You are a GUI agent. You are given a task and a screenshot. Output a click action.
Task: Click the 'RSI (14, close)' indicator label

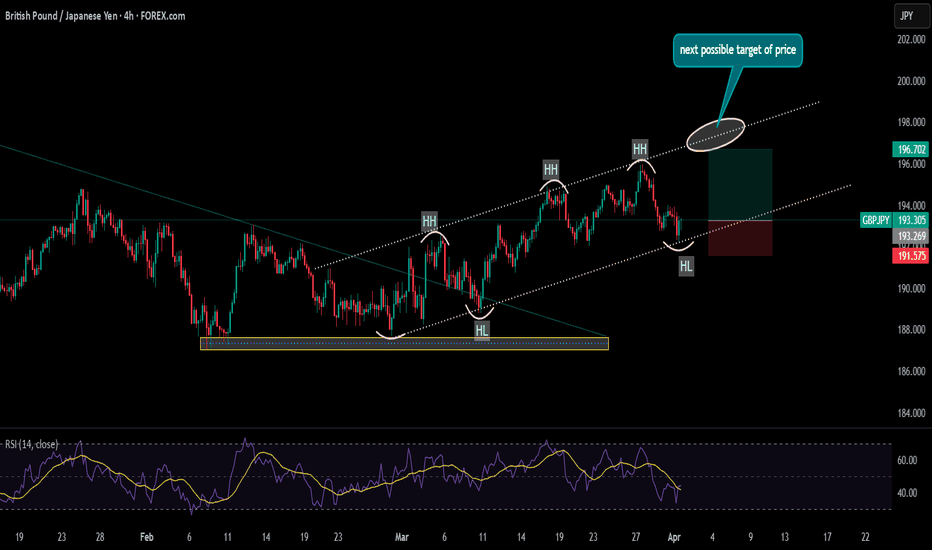click(x=32, y=444)
